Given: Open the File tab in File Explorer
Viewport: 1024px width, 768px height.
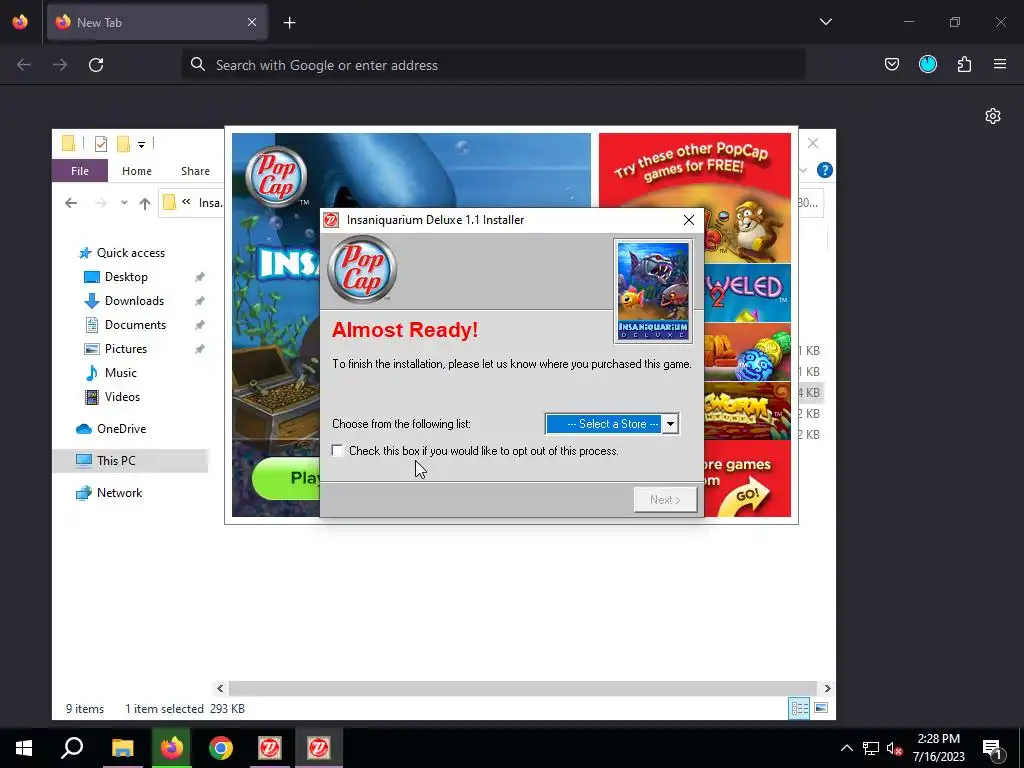Looking at the screenshot, I should (x=80, y=171).
